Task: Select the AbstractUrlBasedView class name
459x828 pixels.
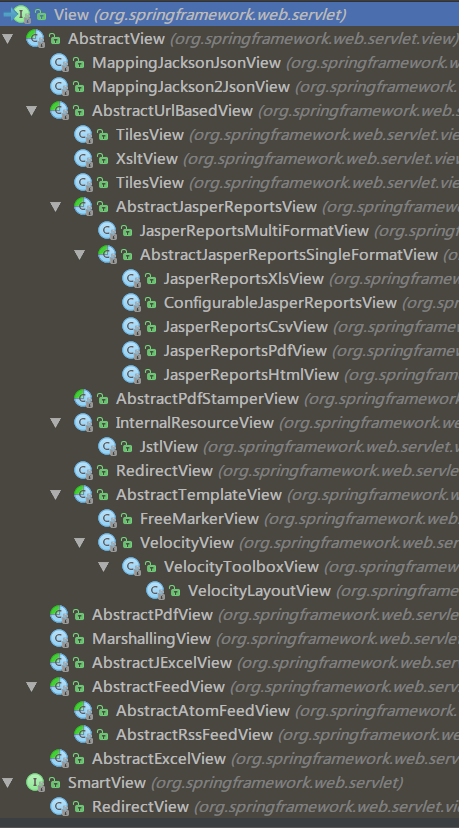Action: pos(172,111)
